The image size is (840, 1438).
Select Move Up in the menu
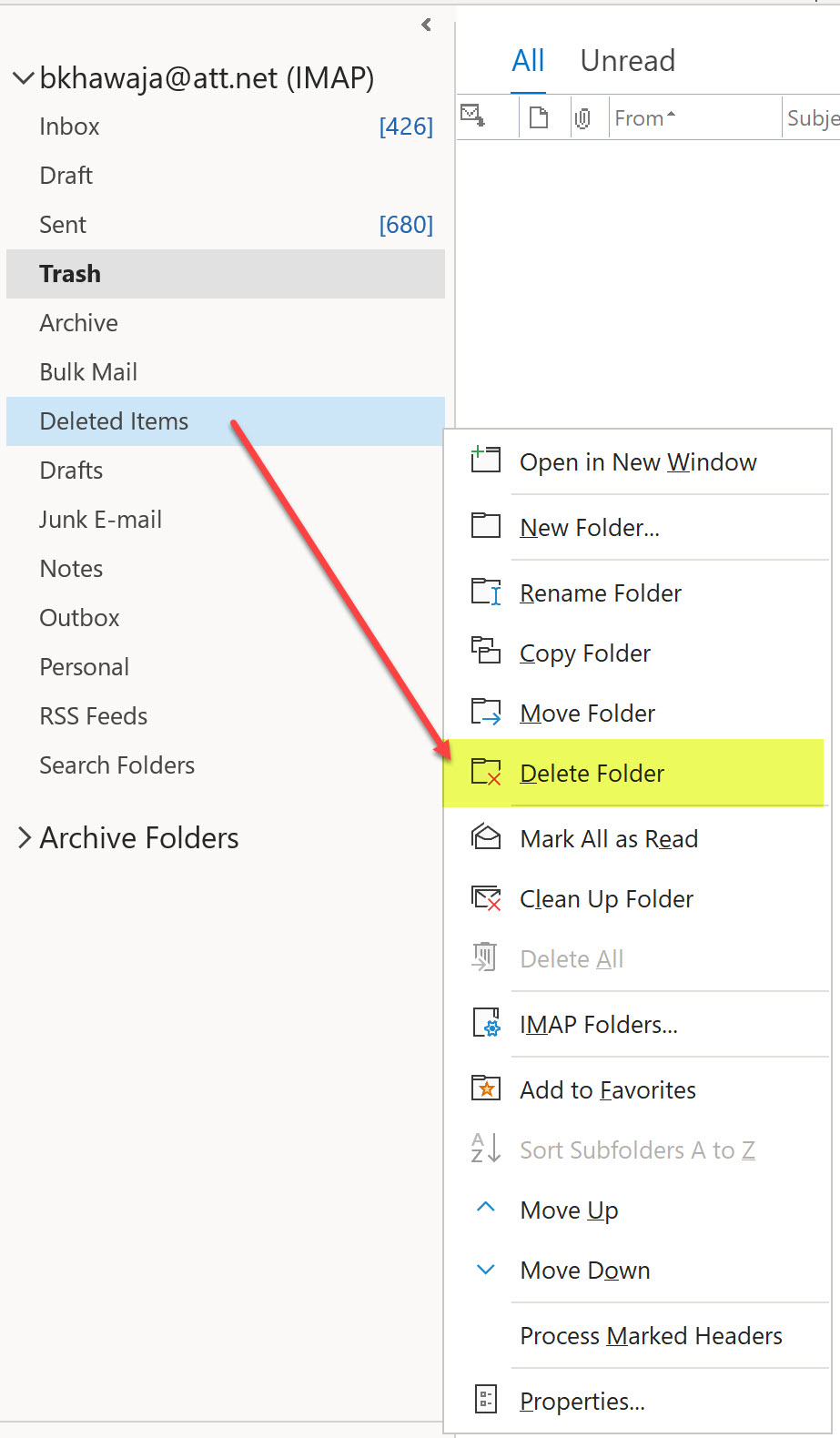(569, 1210)
